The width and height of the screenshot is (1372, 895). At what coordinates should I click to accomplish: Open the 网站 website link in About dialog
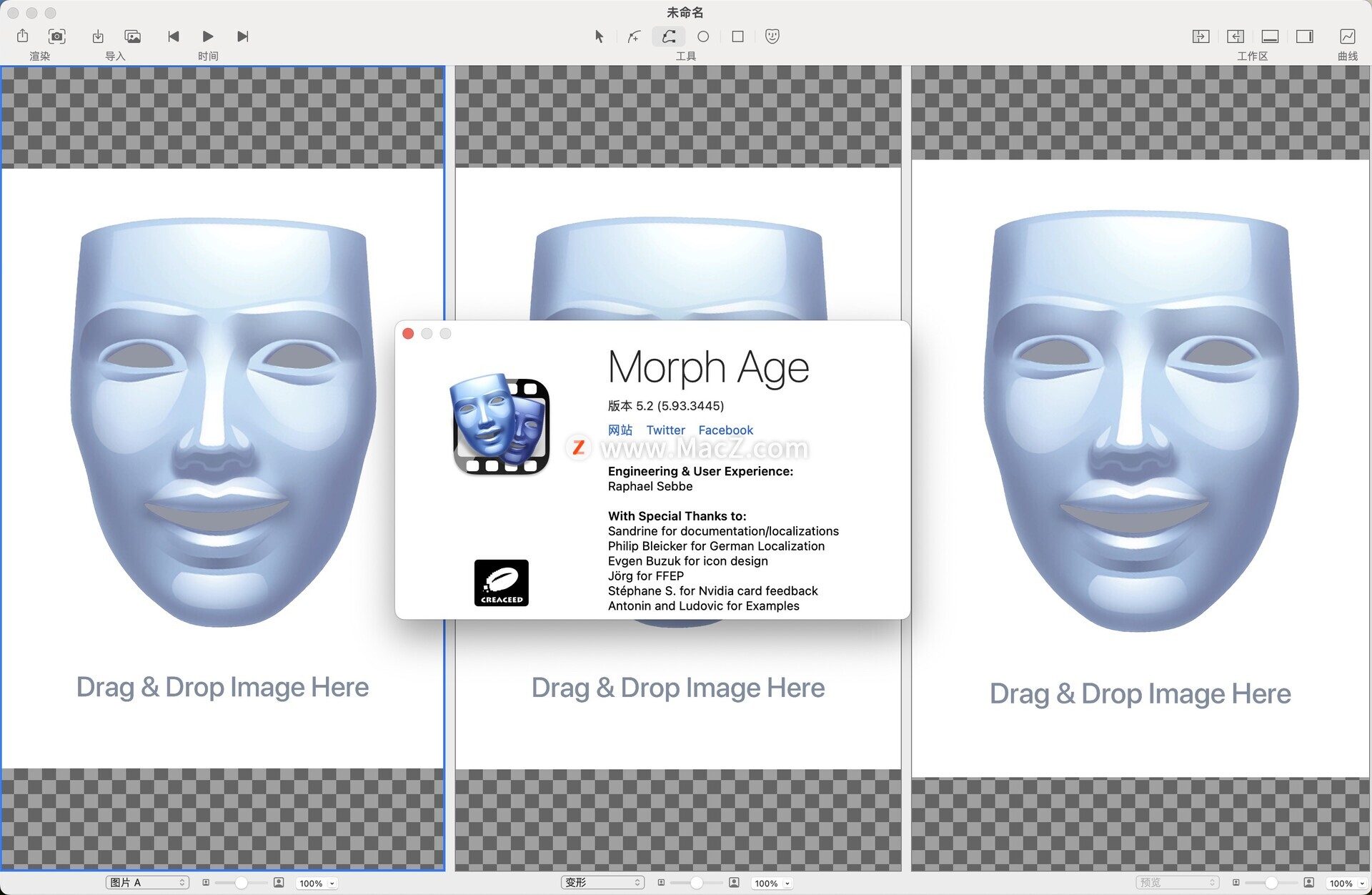tap(620, 430)
